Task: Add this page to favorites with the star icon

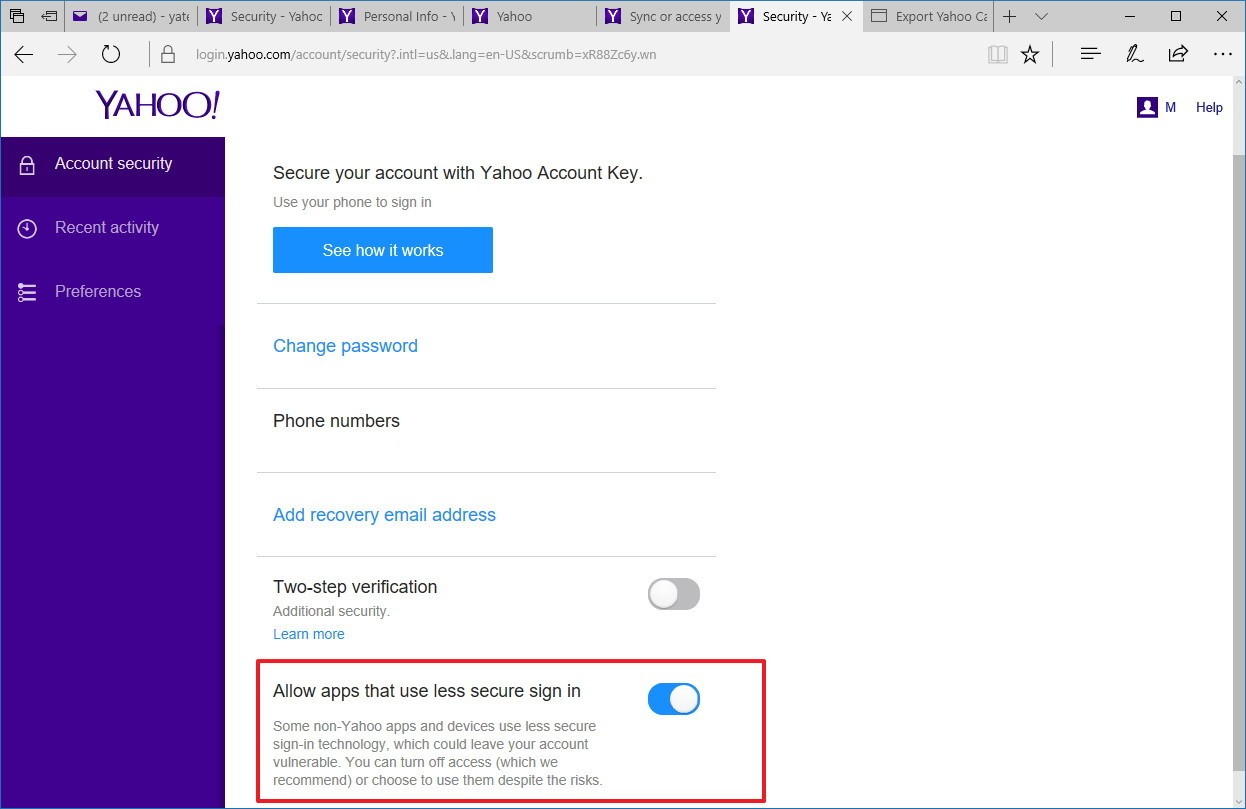Action: pyautogui.click(x=1030, y=54)
